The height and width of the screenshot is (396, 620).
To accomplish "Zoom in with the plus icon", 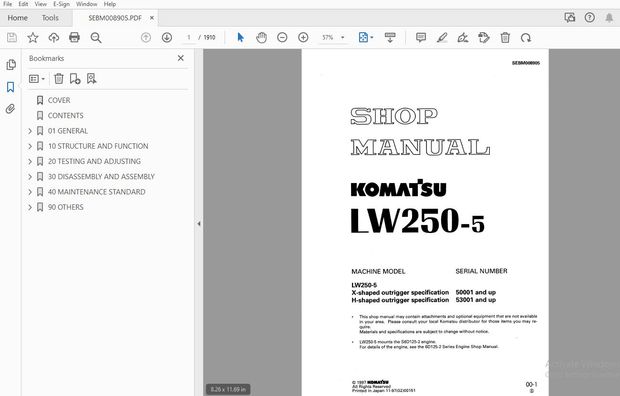I will tap(303, 38).
